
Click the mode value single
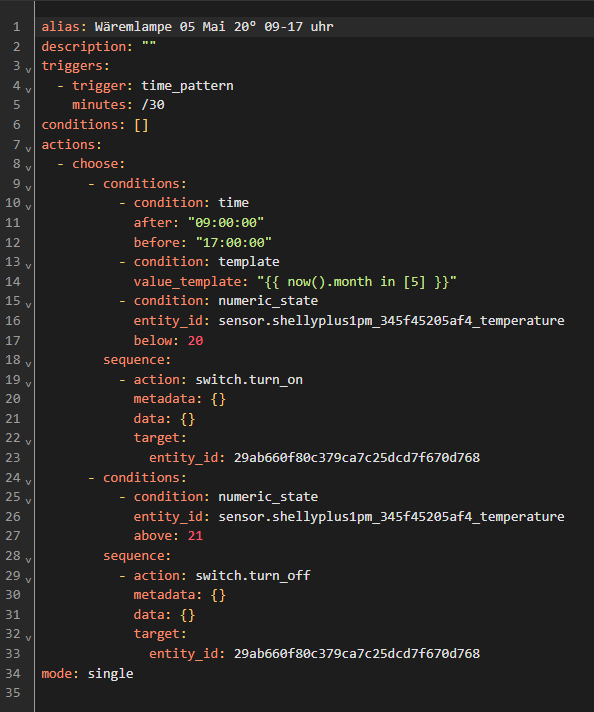(x=110, y=673)
